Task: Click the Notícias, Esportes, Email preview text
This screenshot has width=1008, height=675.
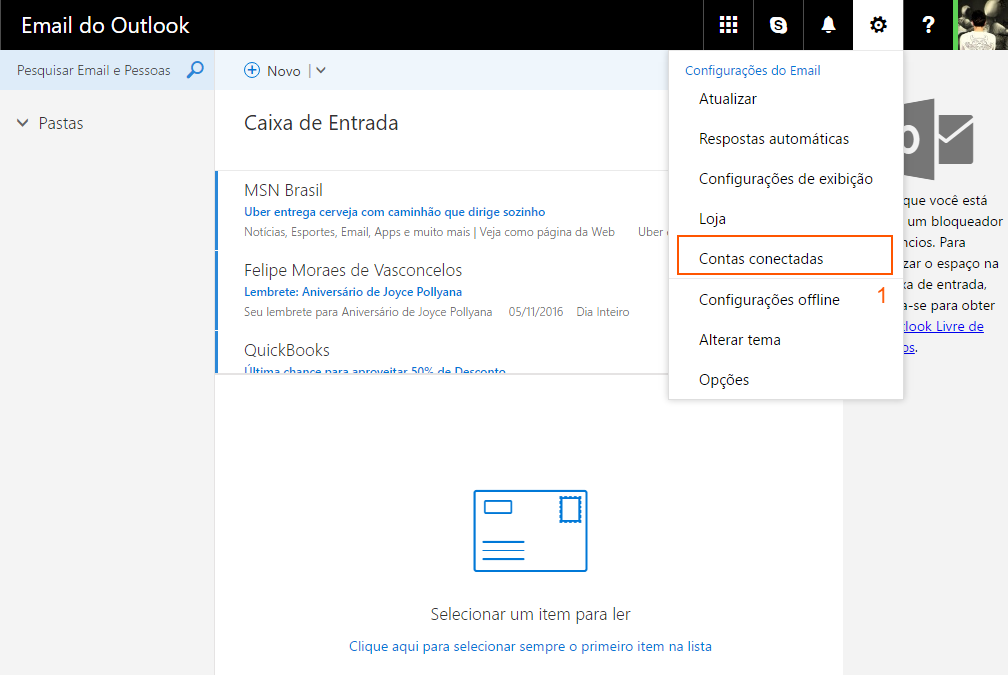Action: [x=429, y=232]
